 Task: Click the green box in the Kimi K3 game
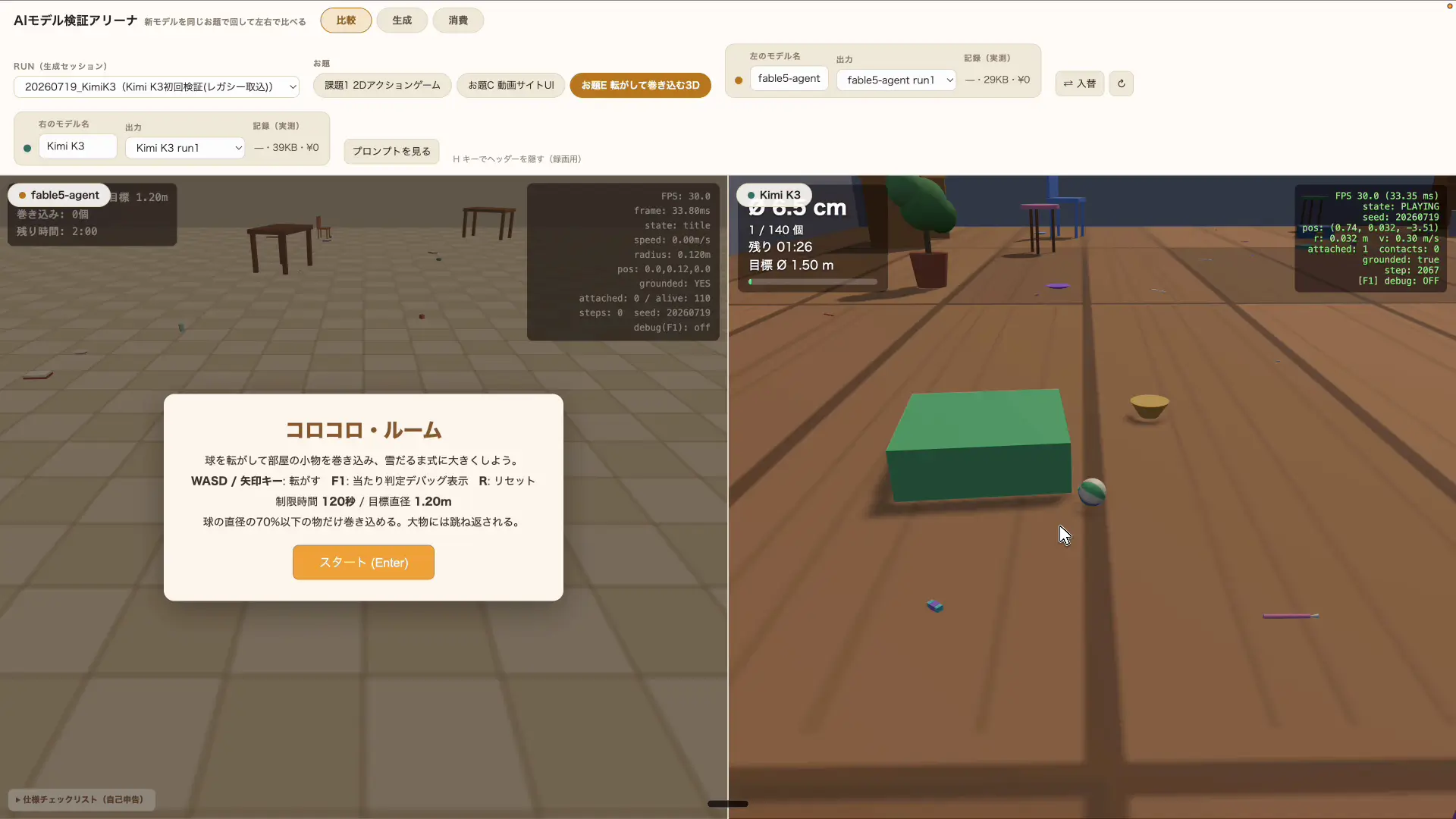979,444
